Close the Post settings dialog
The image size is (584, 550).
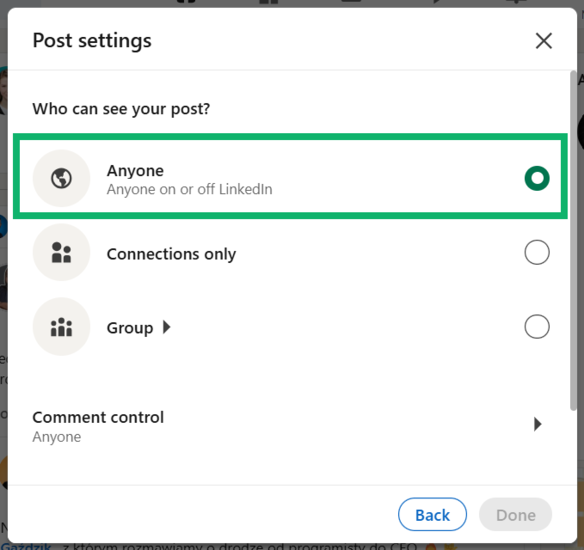coord(543,41)
